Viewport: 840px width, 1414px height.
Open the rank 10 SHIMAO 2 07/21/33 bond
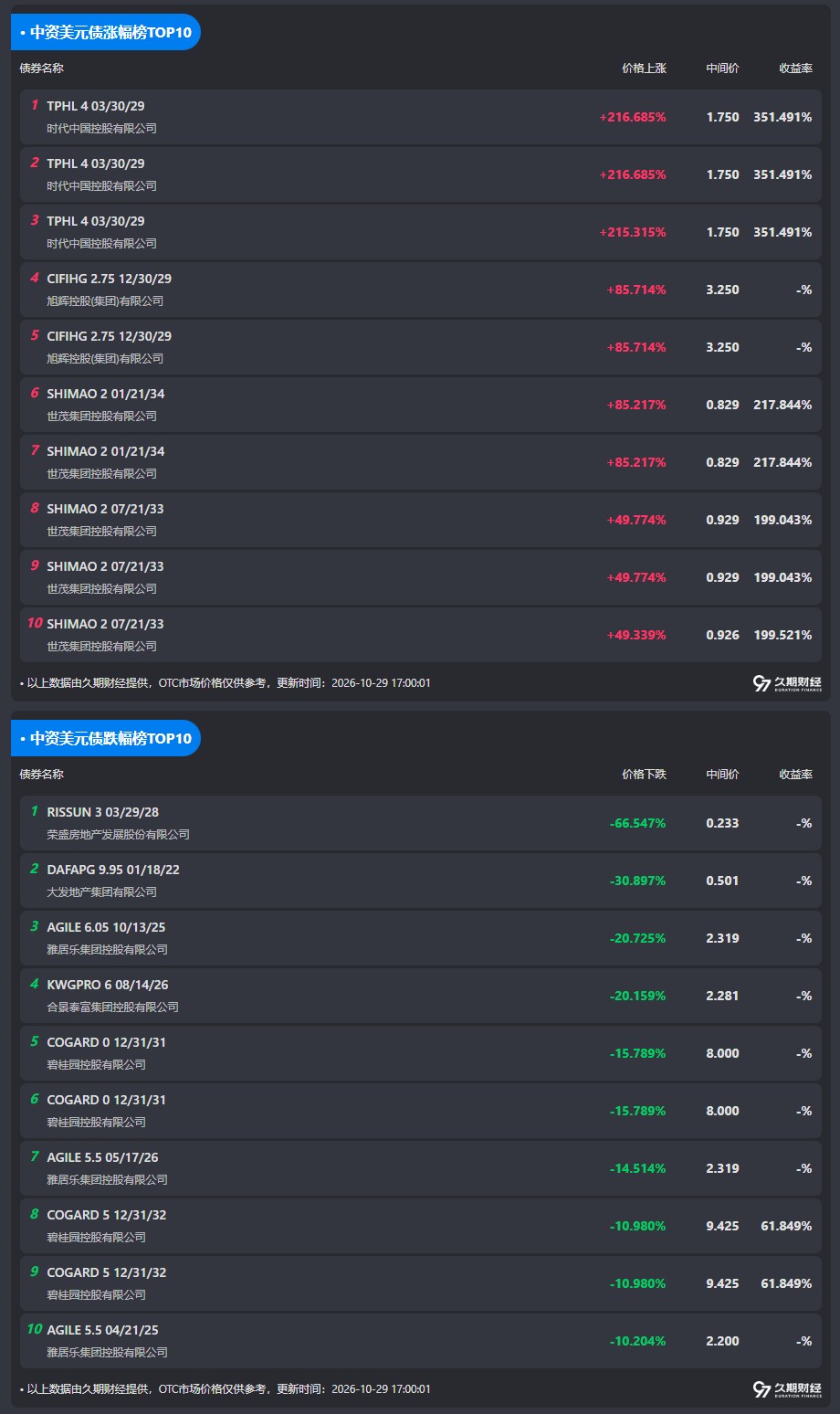coord(421,635)
